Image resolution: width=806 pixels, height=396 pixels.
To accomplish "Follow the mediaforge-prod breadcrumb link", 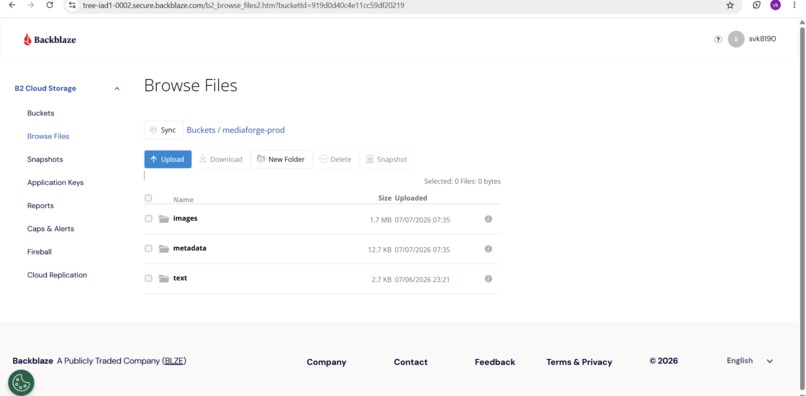I will coord(253,130).
